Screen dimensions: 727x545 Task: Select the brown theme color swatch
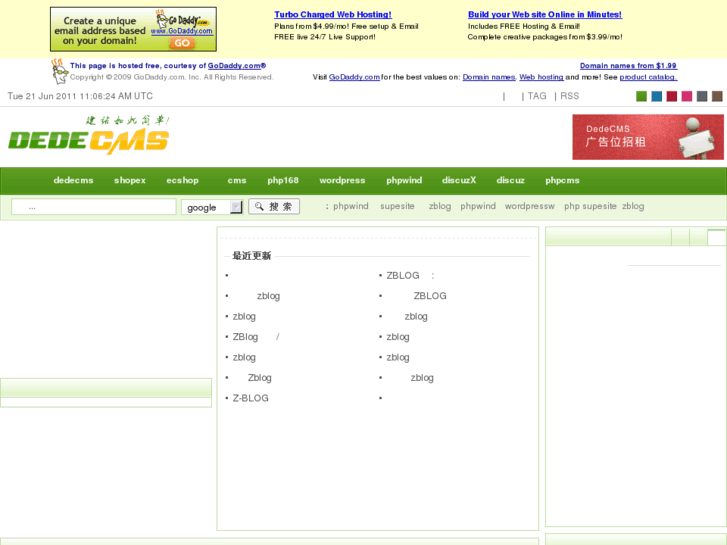[x=717, y=96]
